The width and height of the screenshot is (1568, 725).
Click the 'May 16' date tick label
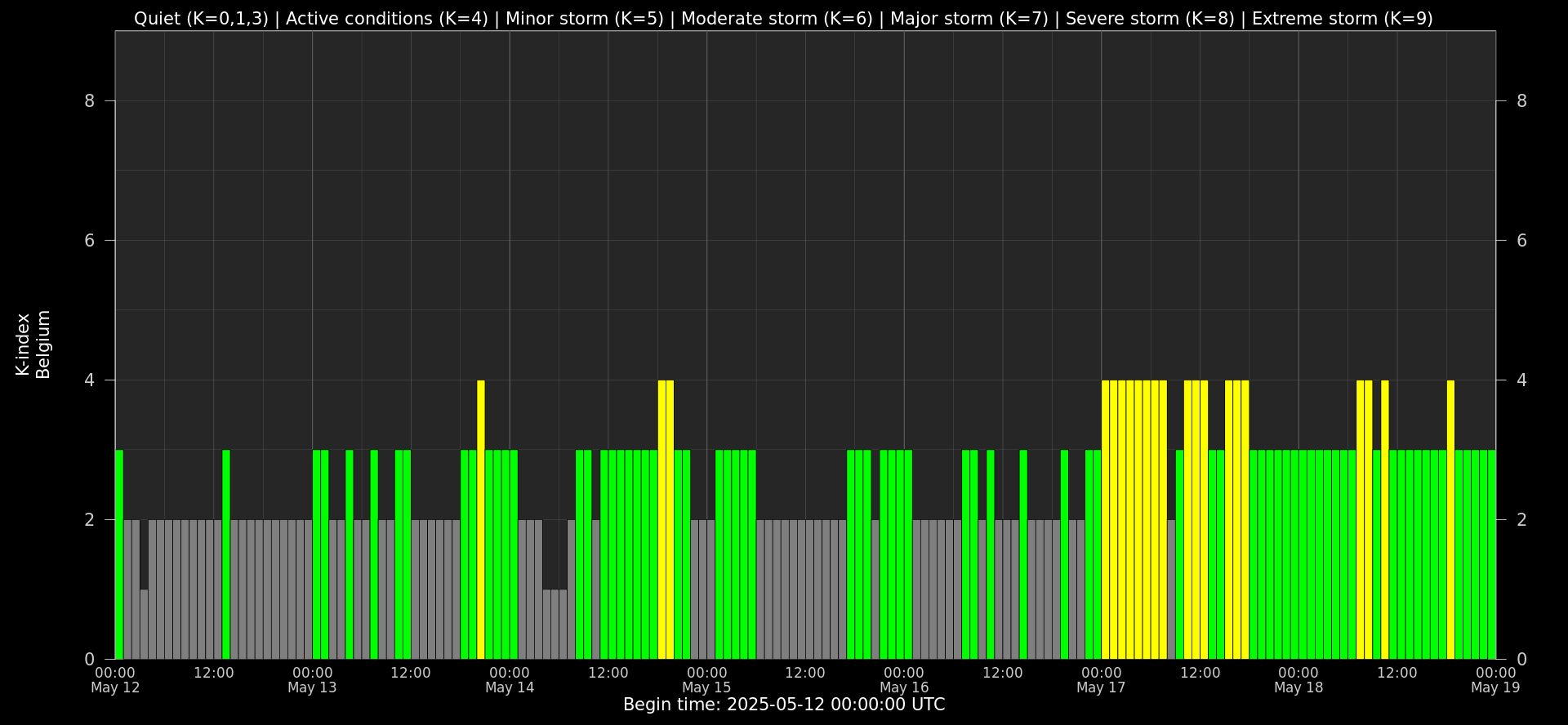pos(904,687)
